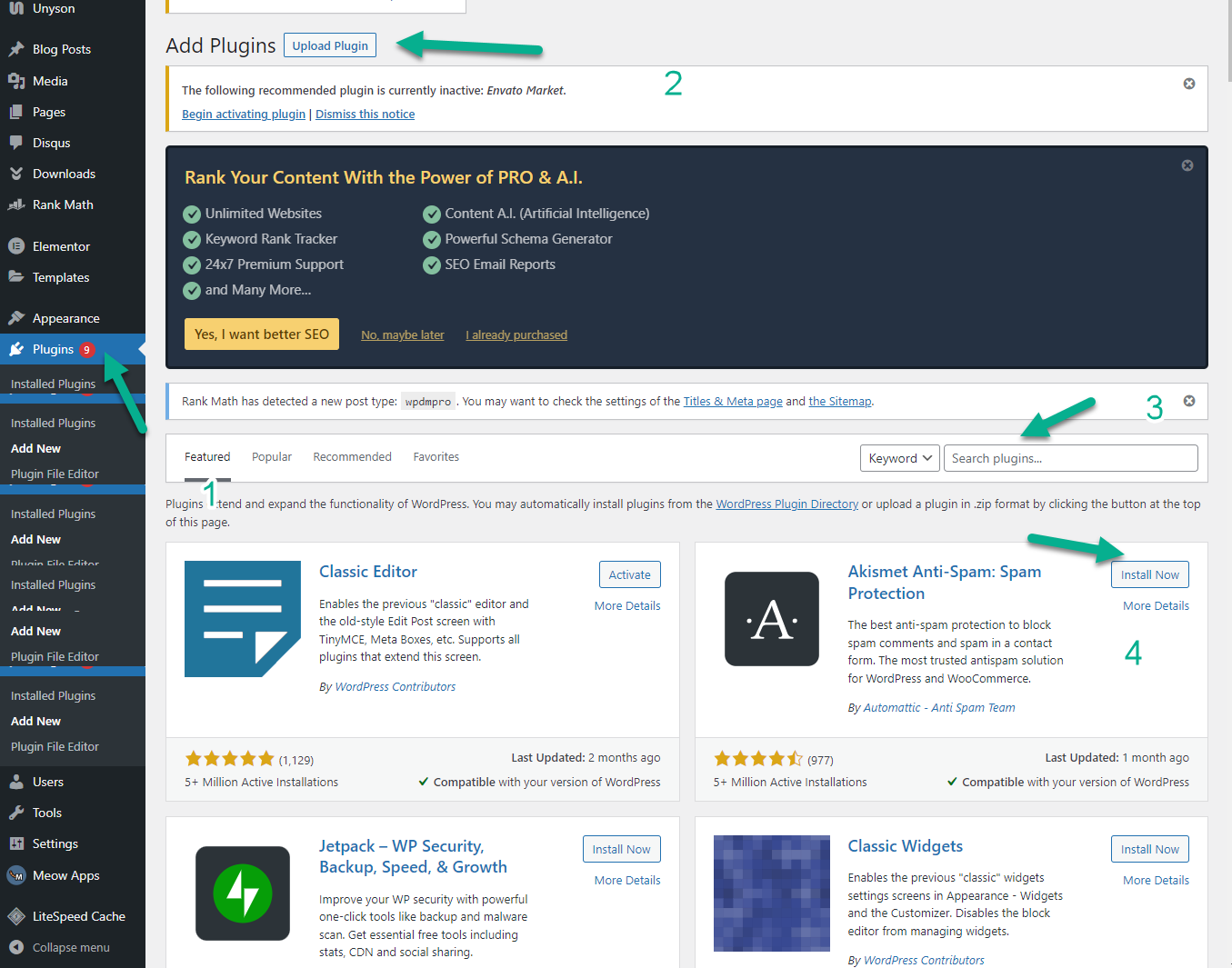This screenshot has height=968, width=1232.
Task: Click WordPress Contributors author under Classic Editor
Action: tap(396, 686)
